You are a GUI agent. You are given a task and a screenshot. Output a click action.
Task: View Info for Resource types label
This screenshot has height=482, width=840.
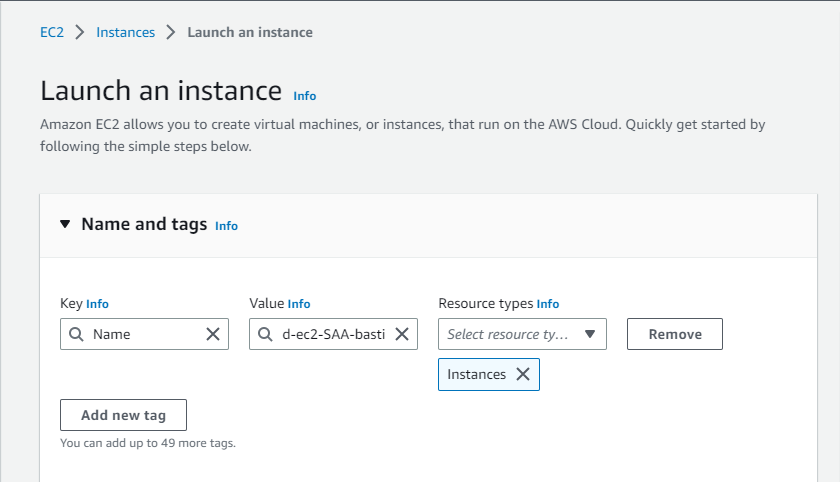pyautogui.click(x=548, y=304)
